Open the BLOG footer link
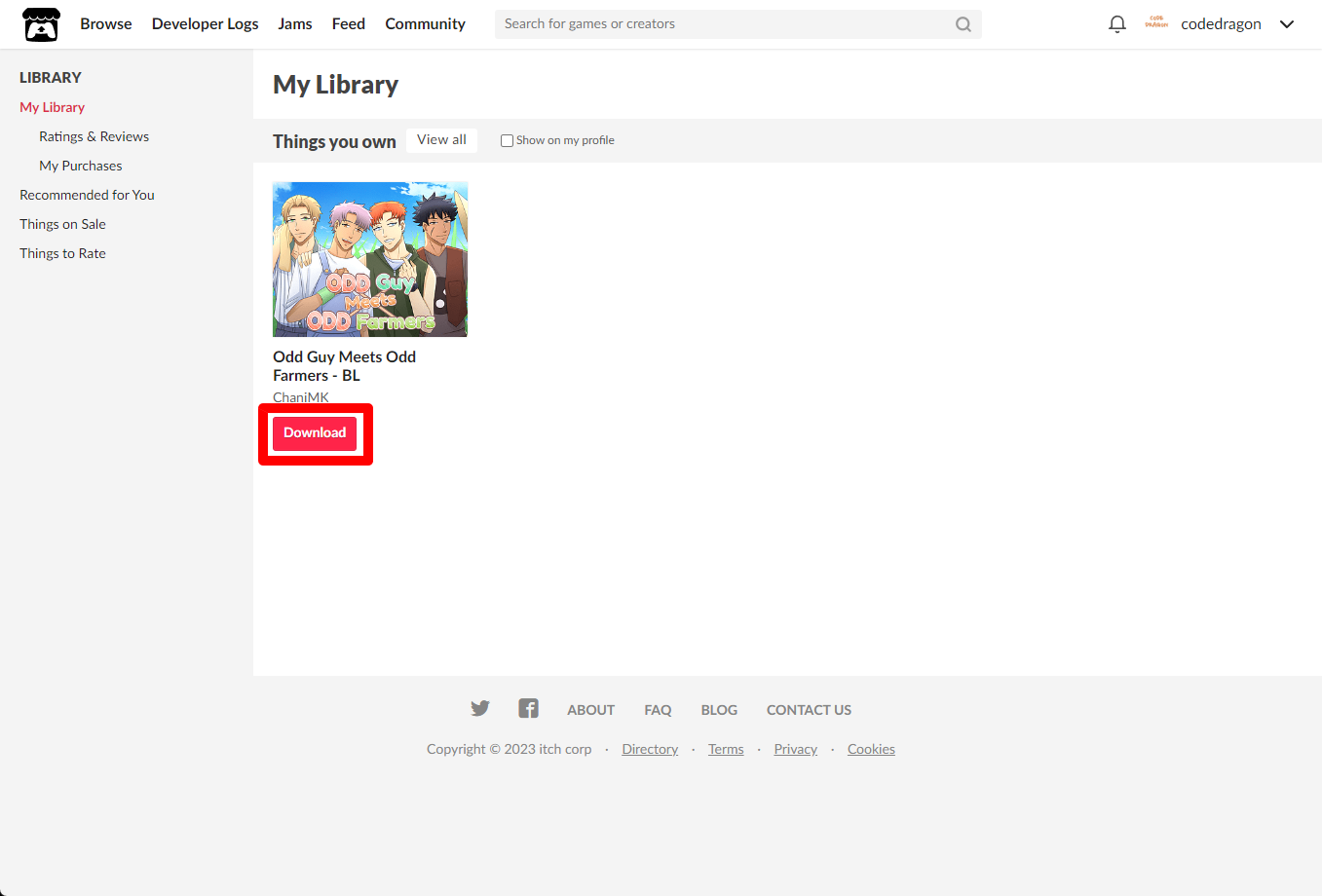The image size is (1322, 896). [719, 710]
